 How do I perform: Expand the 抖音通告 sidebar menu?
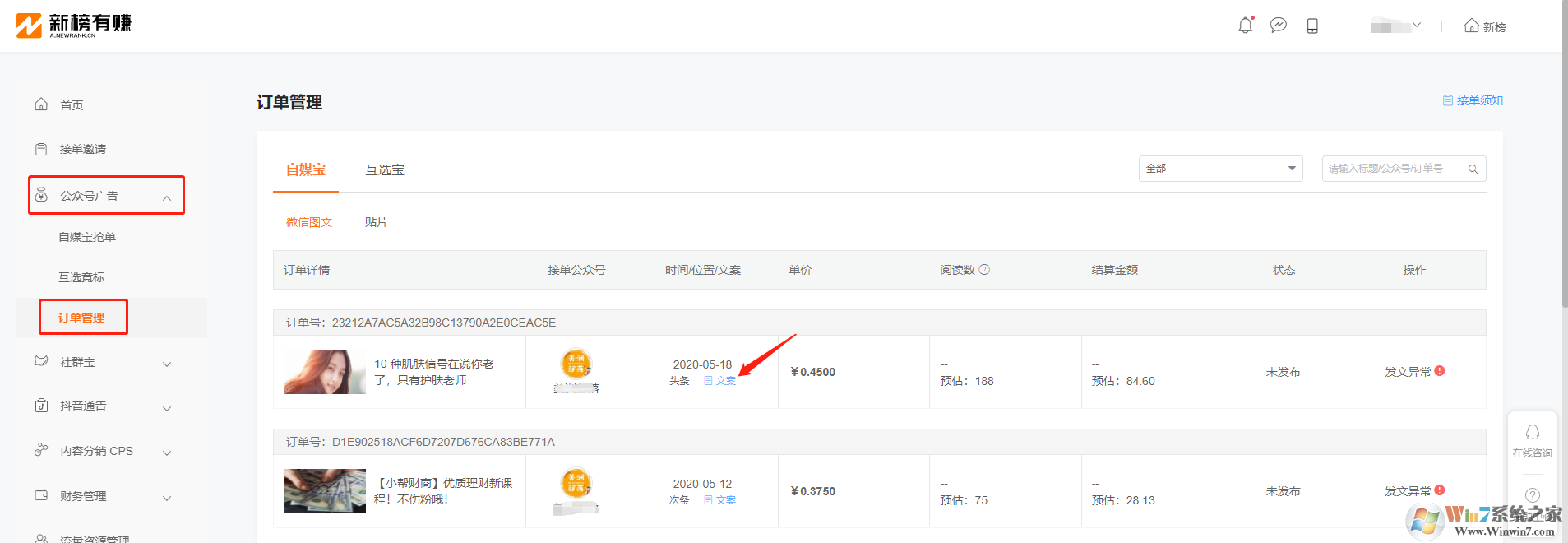[104, 406]
